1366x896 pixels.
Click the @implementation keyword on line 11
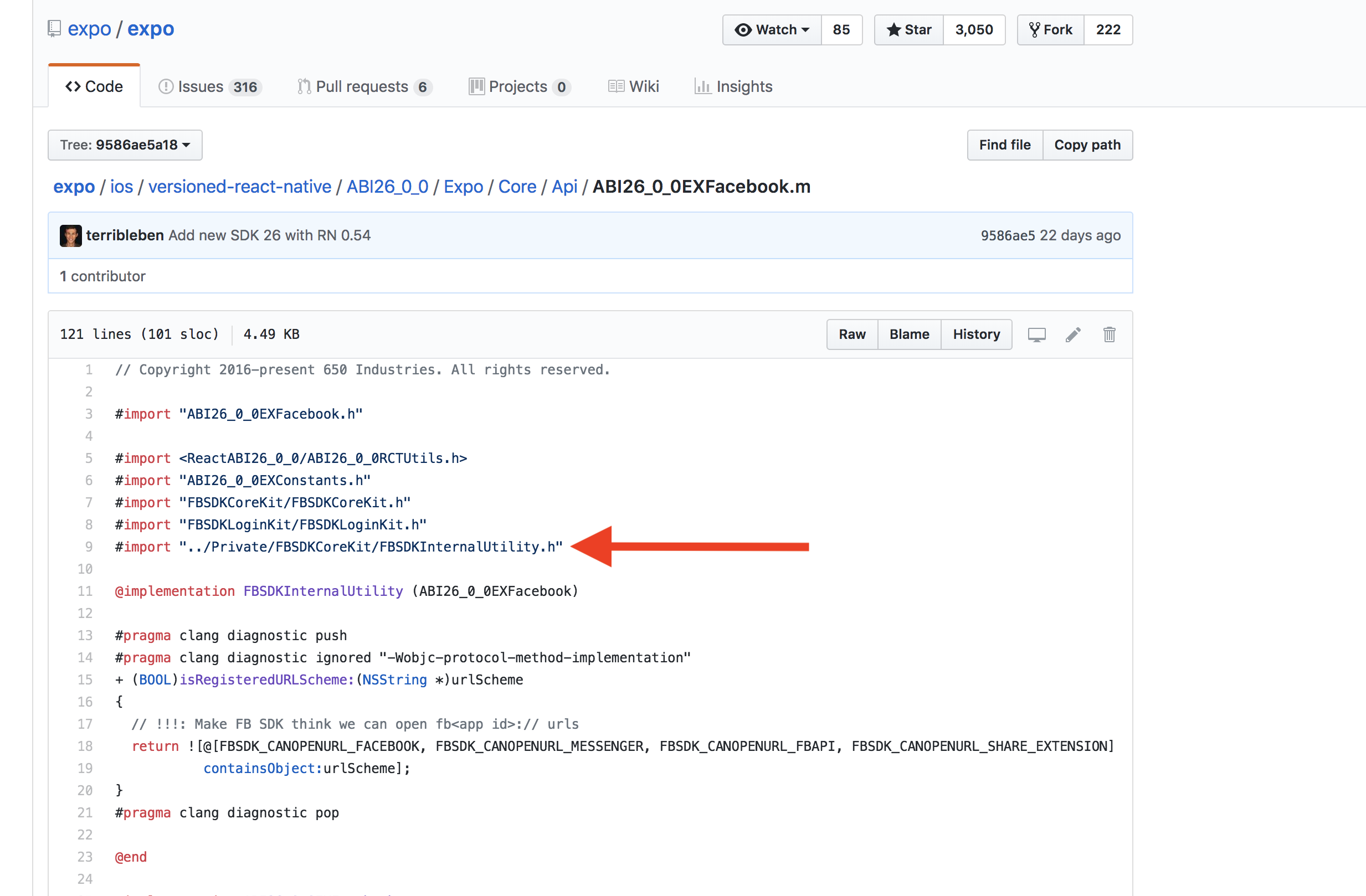pos(175,591)
